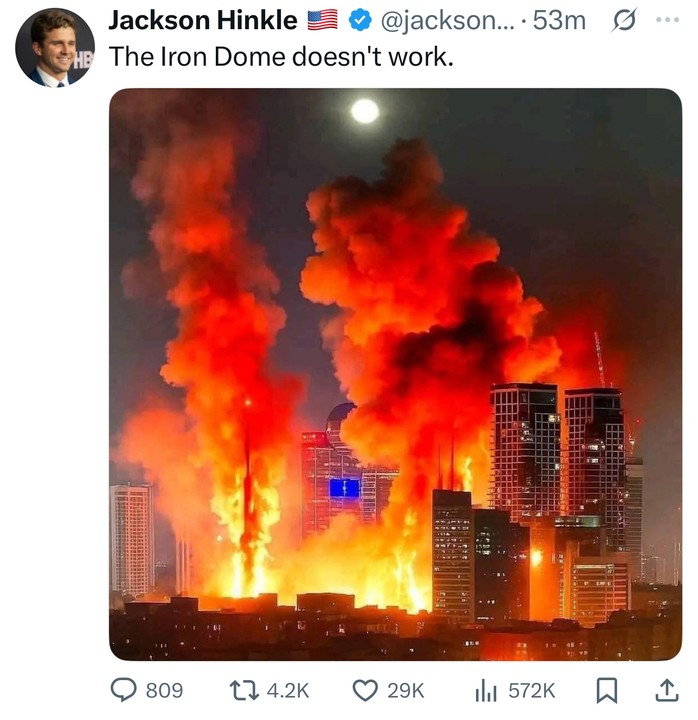Open the Jackson Hinkle display name link
This screenshot has width=698, height=720.
point(202,20)
